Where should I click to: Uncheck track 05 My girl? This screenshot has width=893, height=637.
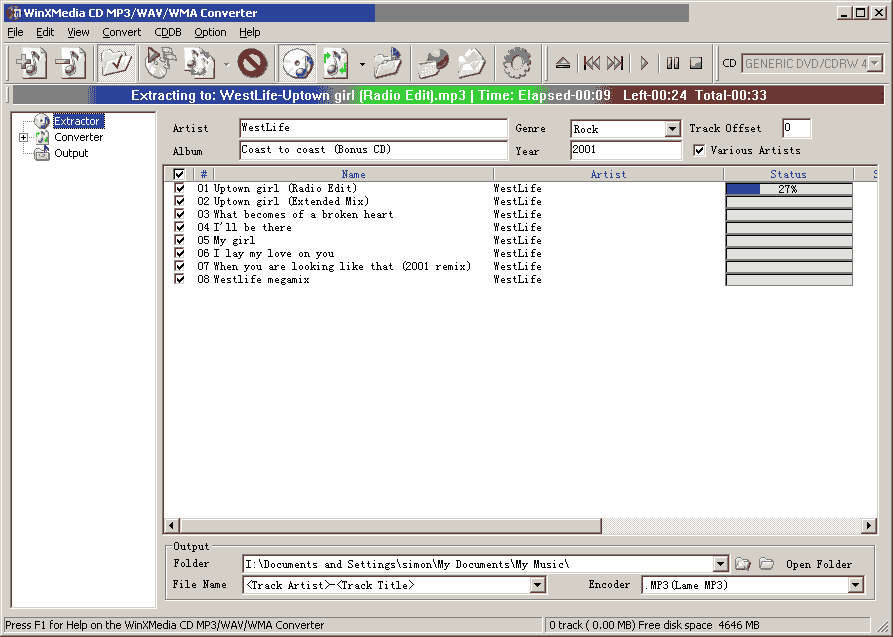179,240
